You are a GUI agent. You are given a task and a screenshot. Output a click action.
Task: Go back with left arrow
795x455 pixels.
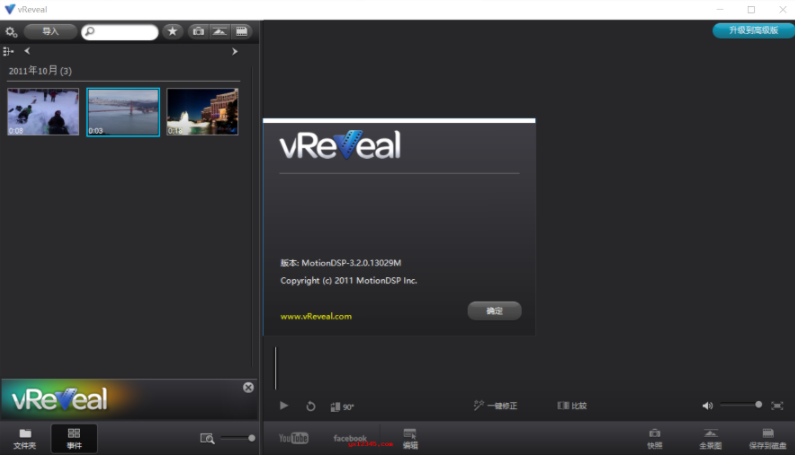pos(27,51)
